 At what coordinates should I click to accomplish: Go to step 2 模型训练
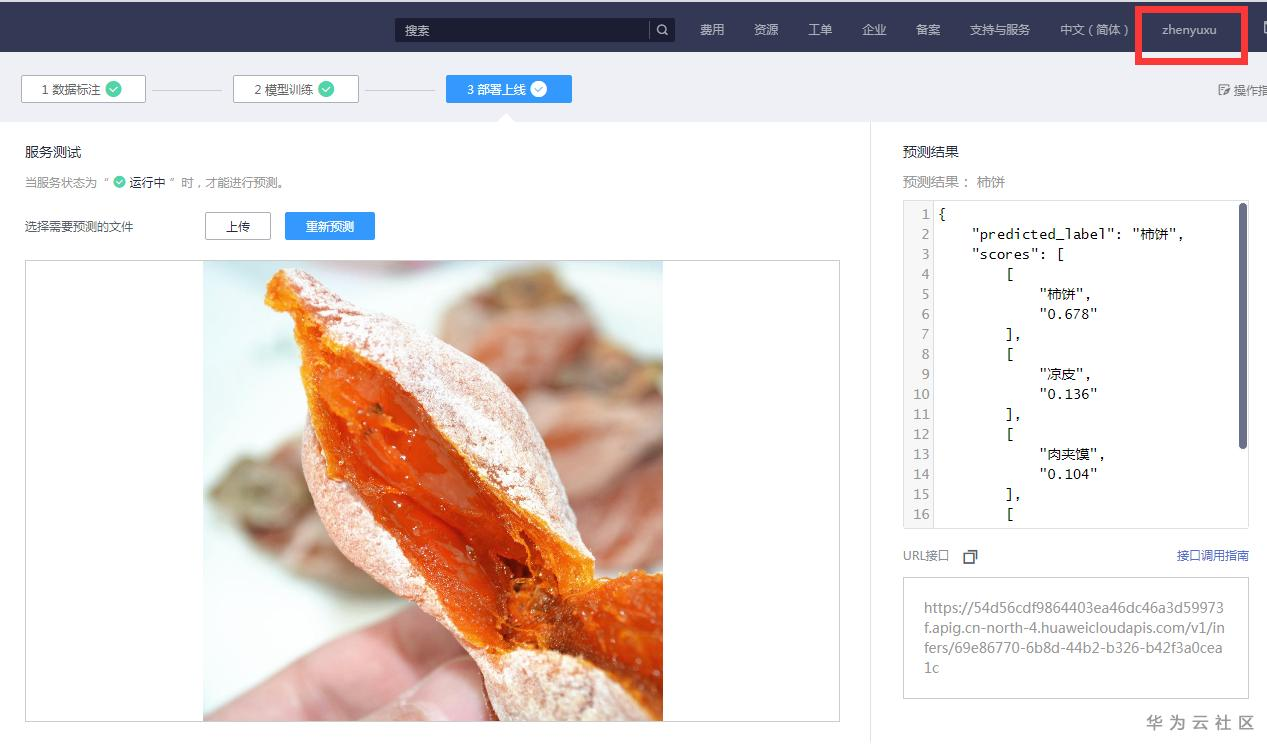[296, 89]
